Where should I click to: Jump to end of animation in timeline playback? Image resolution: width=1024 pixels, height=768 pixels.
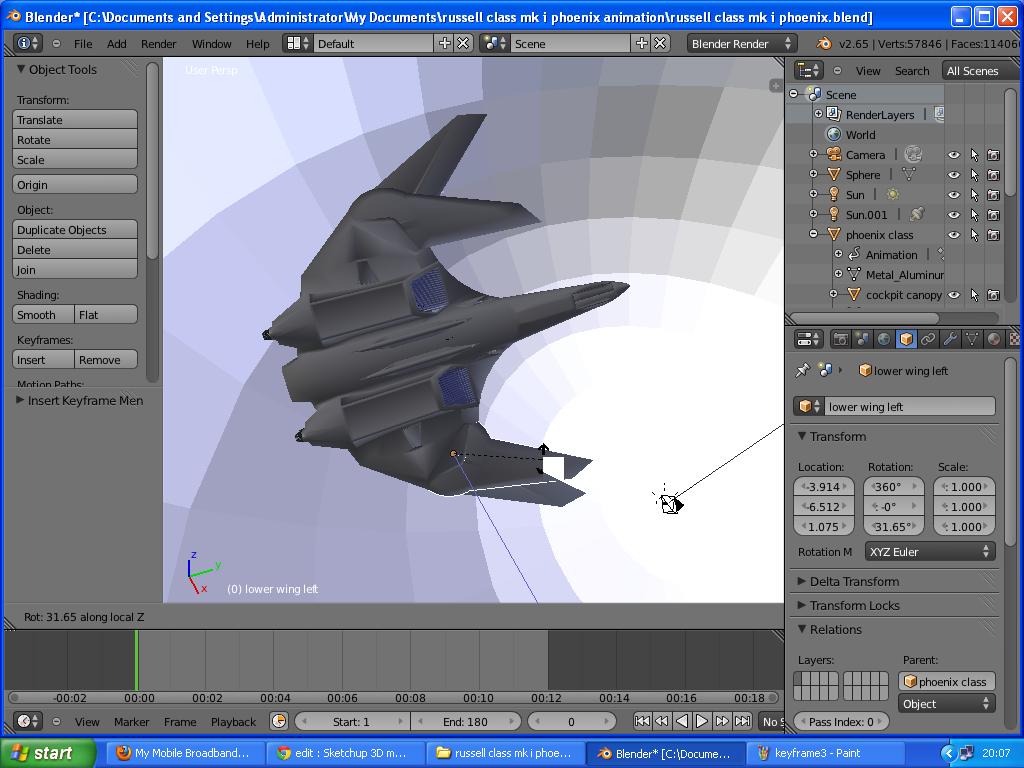743,718
